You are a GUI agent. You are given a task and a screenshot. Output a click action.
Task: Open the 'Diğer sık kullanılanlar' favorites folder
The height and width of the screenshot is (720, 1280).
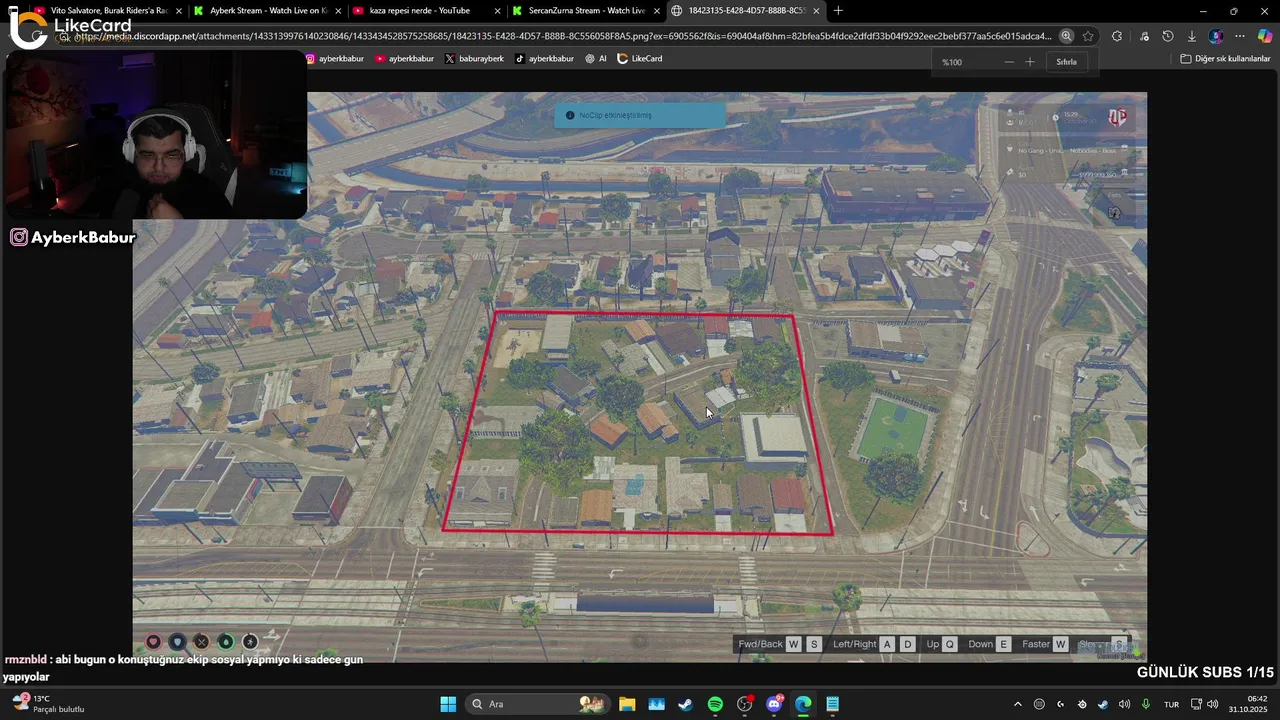point(1225,59)
